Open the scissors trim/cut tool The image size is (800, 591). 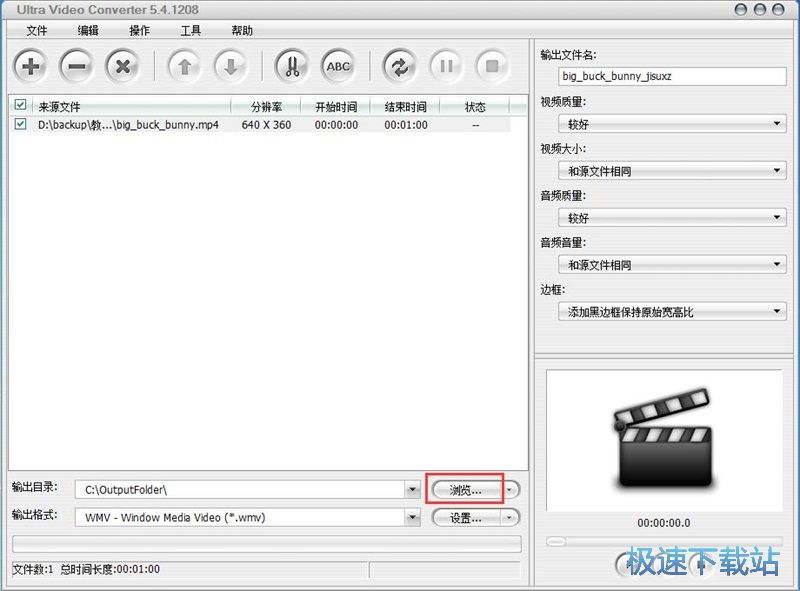292,66
